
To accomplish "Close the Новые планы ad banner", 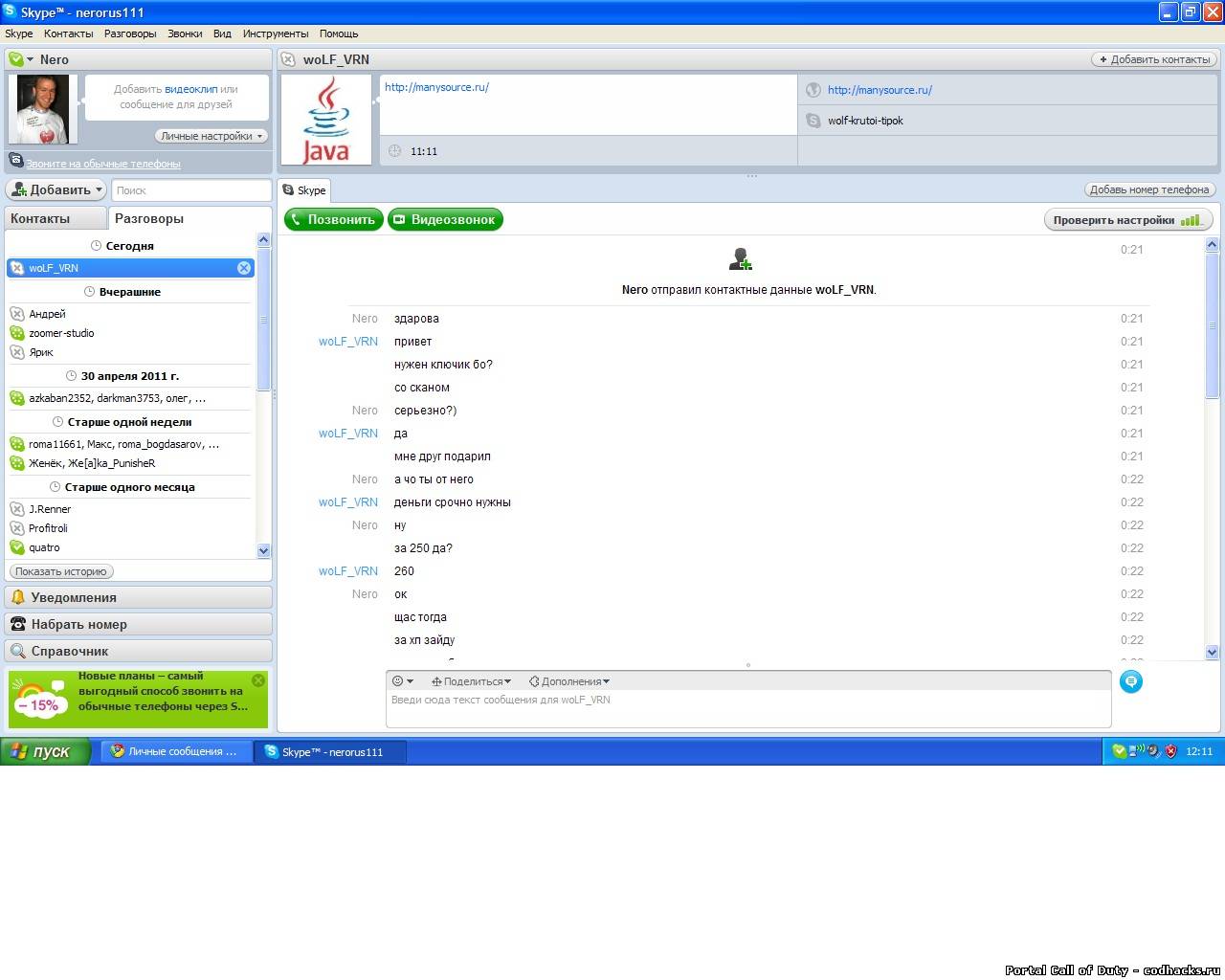I will [x=258, y=680].
